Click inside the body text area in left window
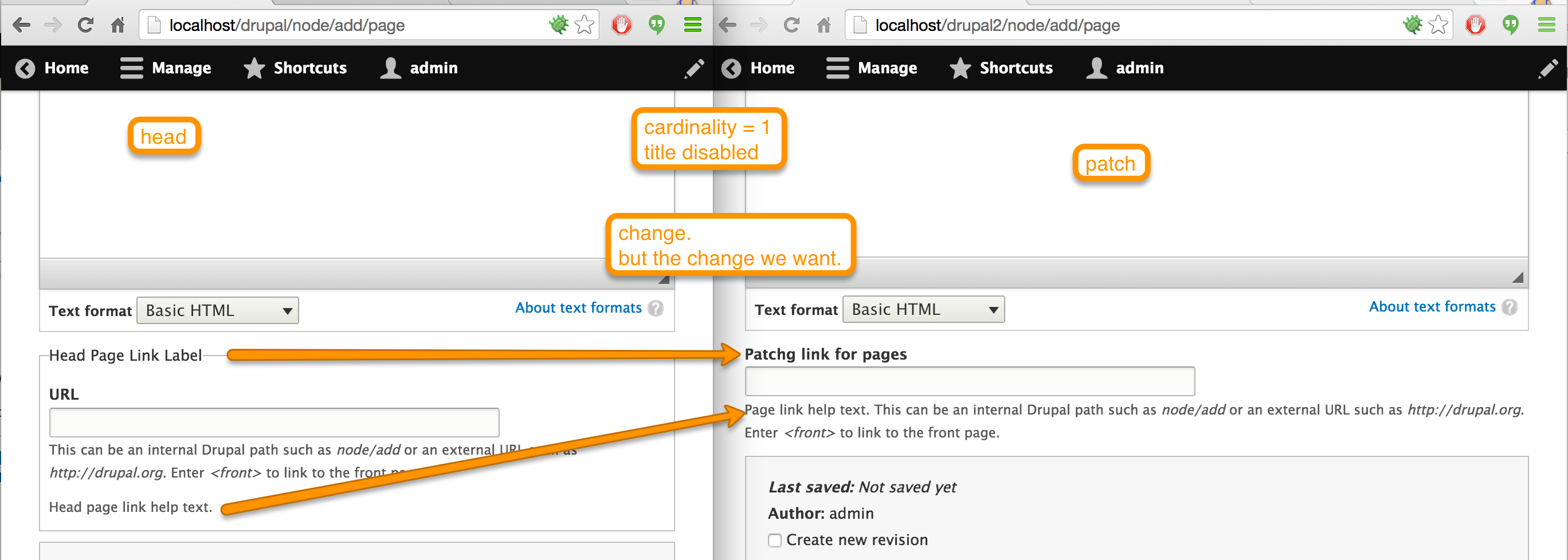Screen dimensions: 1568x560 356,174
